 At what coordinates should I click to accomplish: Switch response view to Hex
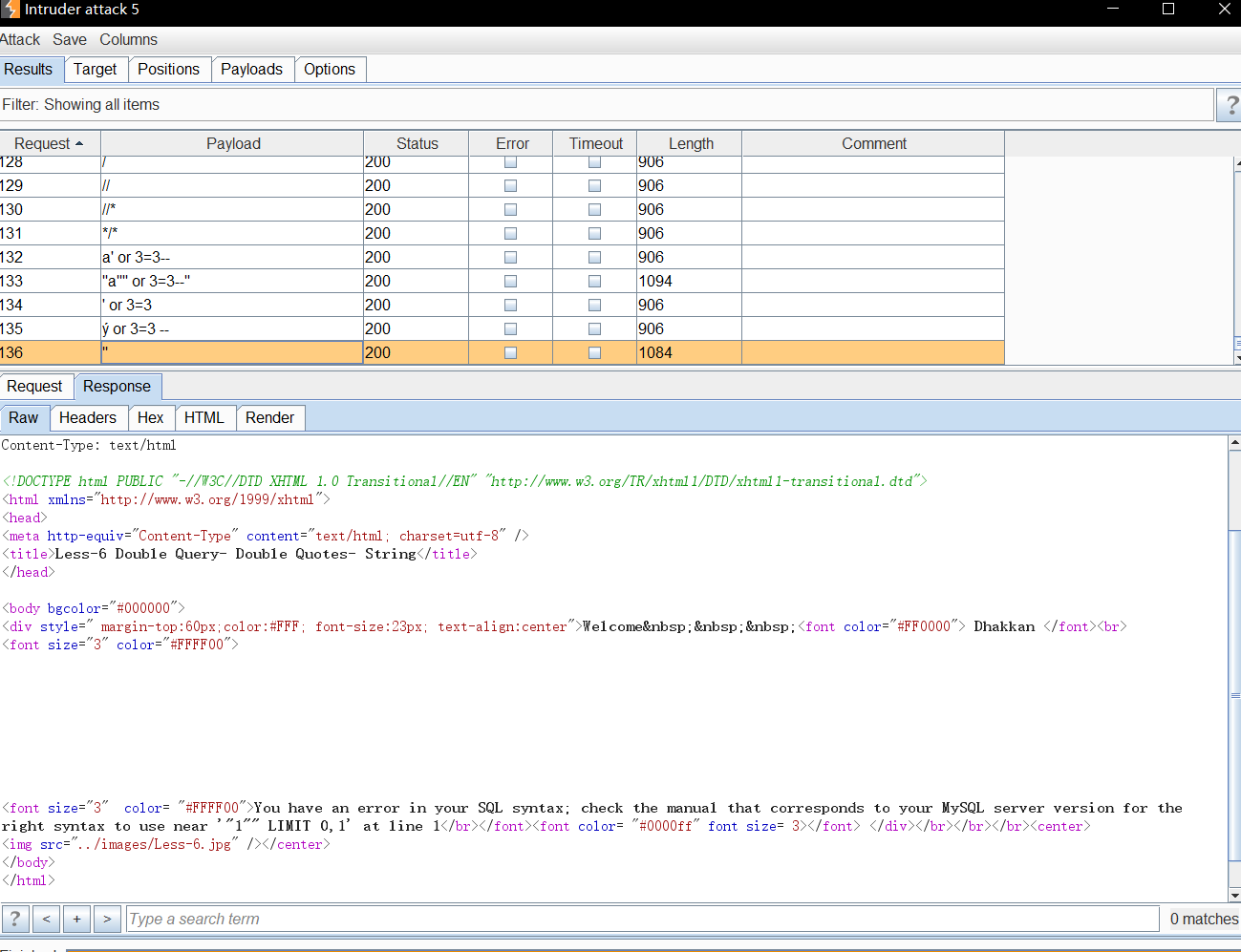pos(150,417)
